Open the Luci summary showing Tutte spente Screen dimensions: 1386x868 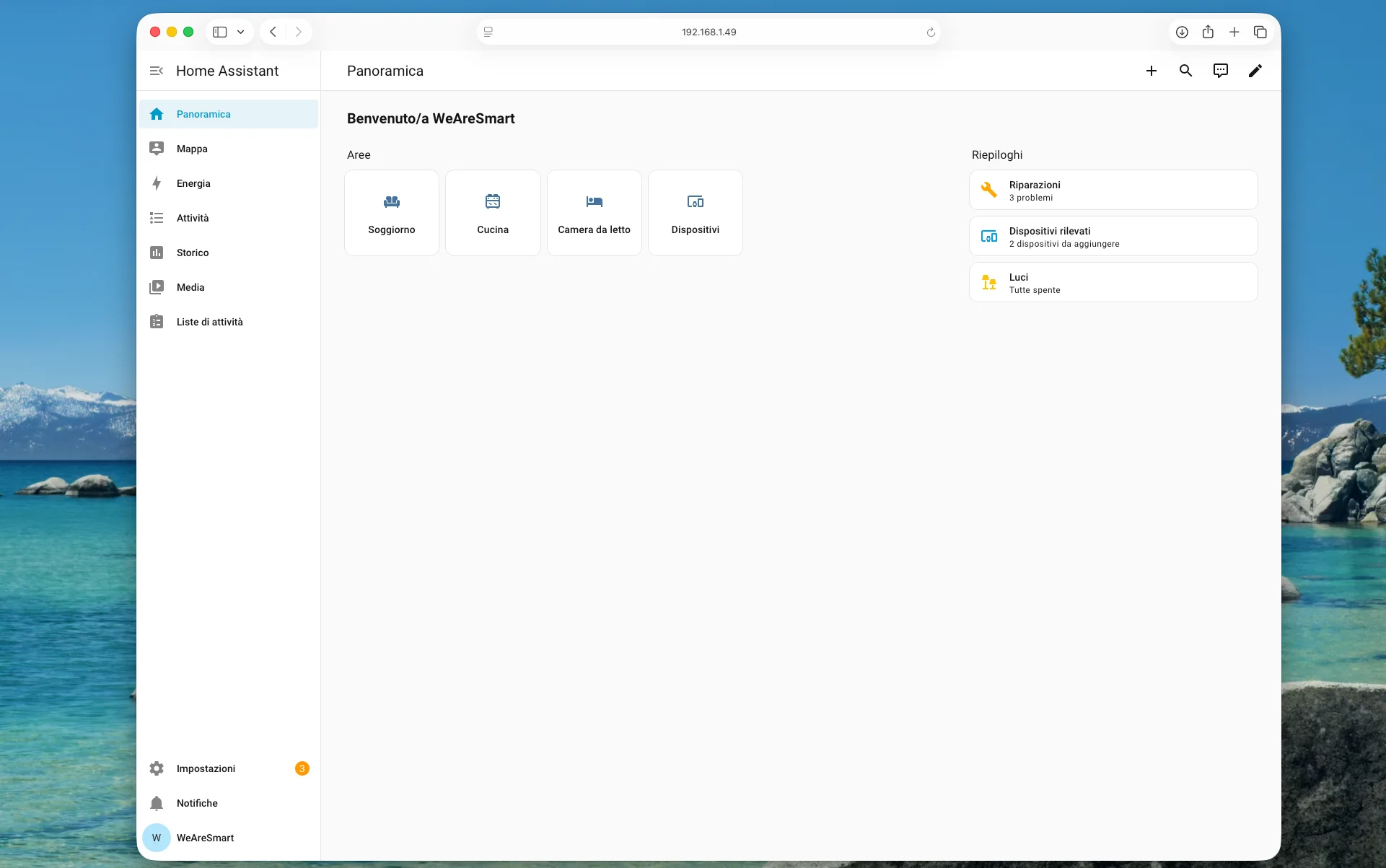pos(1113,282)
